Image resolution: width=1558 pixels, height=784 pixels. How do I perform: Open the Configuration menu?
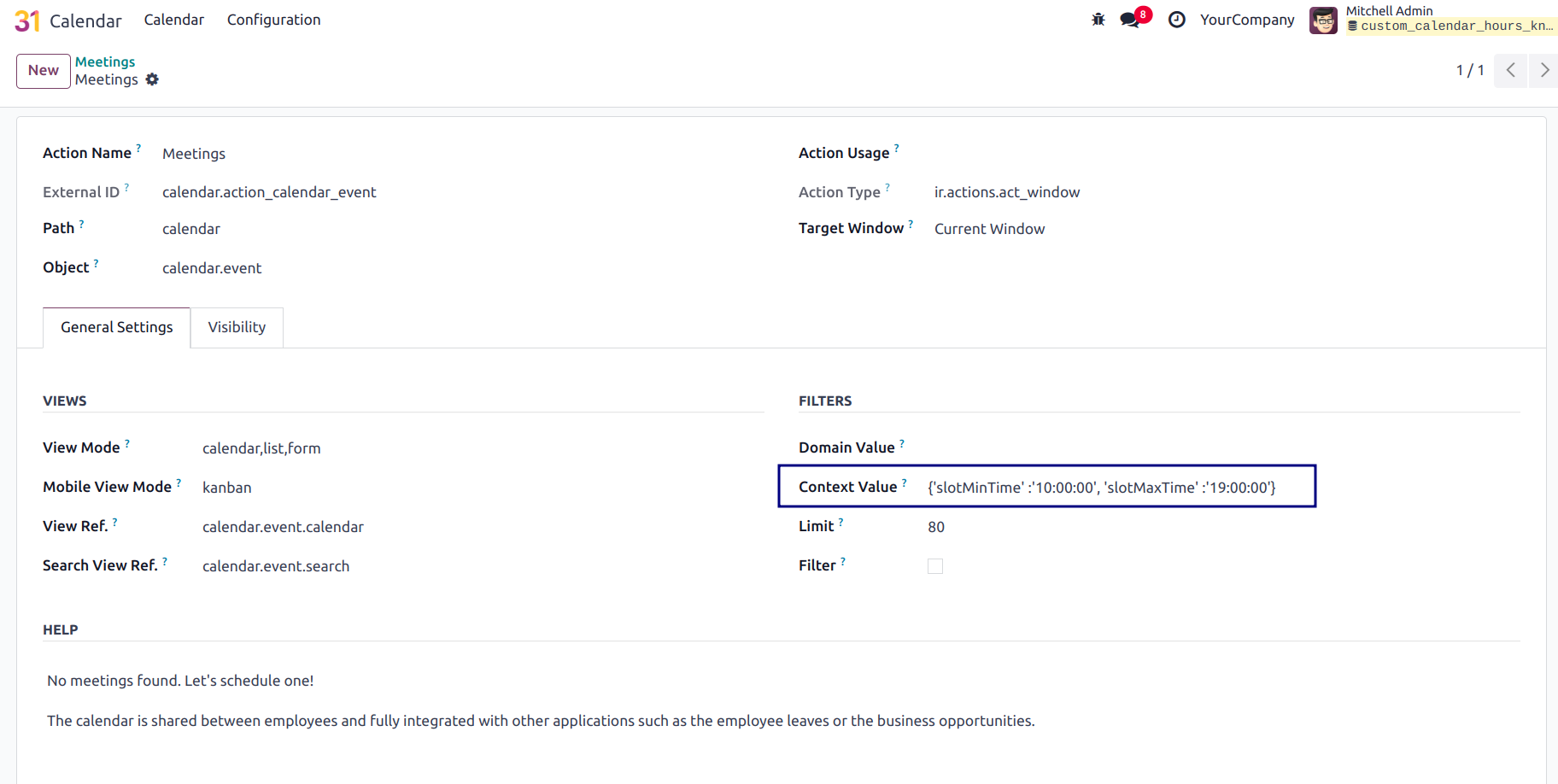[x=274, y=20]
